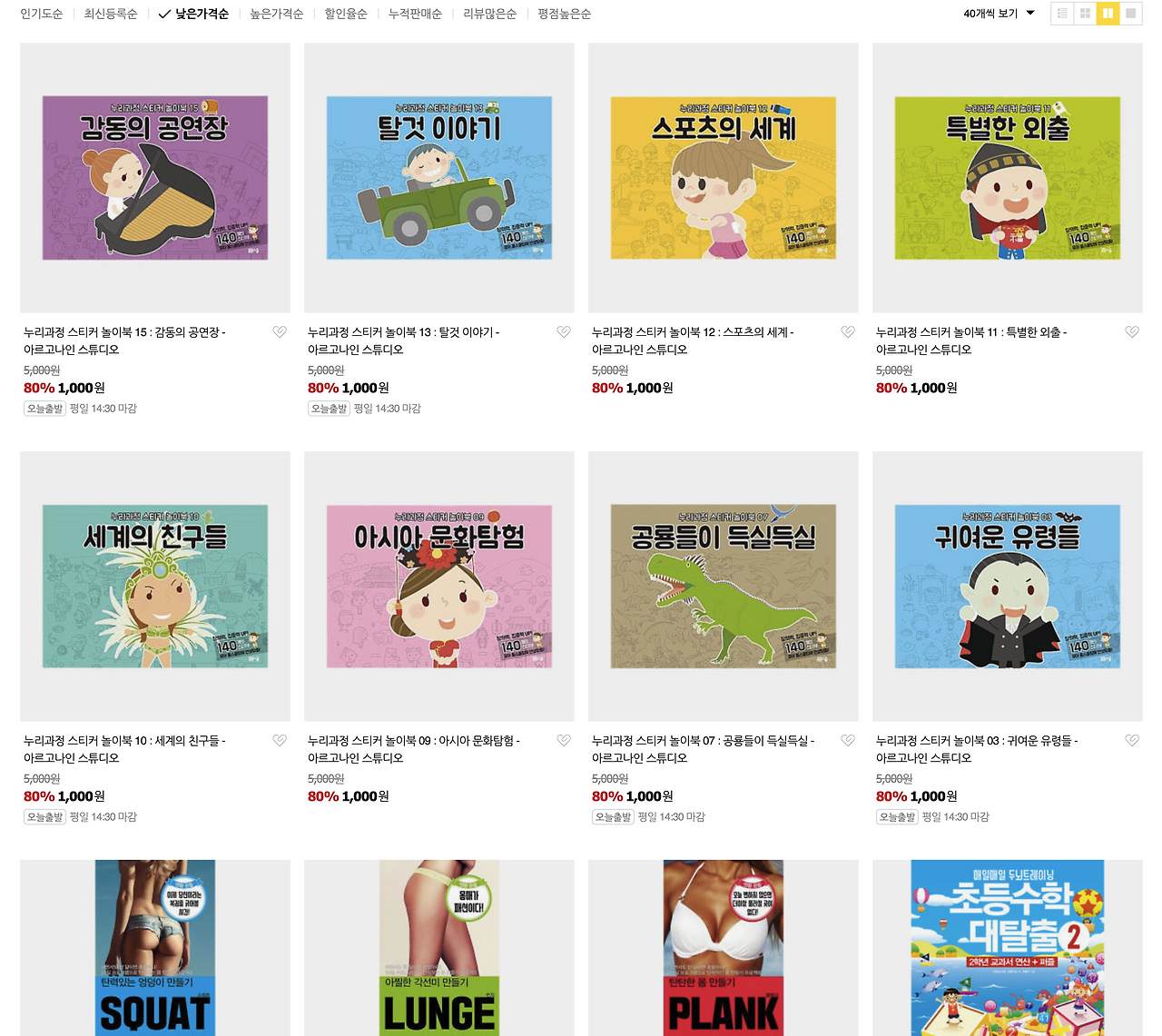Click heart icon beside 세계의 친구들 book
The width and height of the screenshot is (1162, 1036).
click(x=280, y=741)
